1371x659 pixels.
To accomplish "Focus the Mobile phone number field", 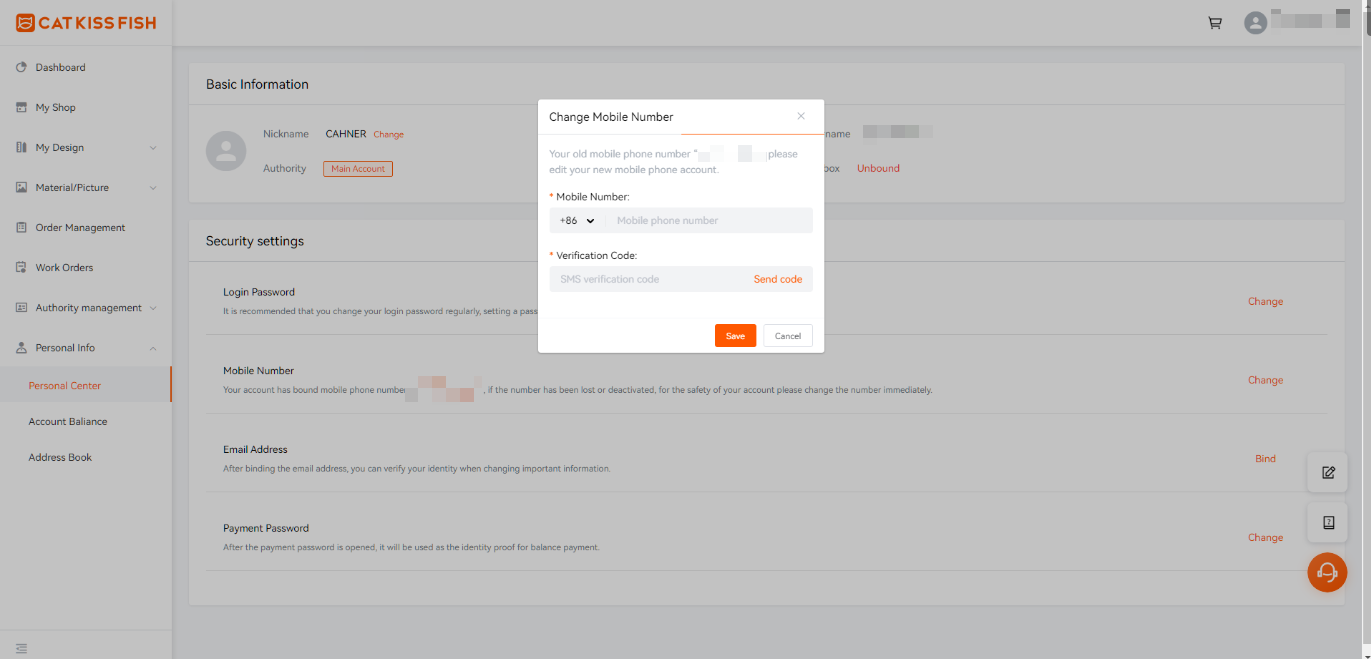I will (x=711, y=220).
